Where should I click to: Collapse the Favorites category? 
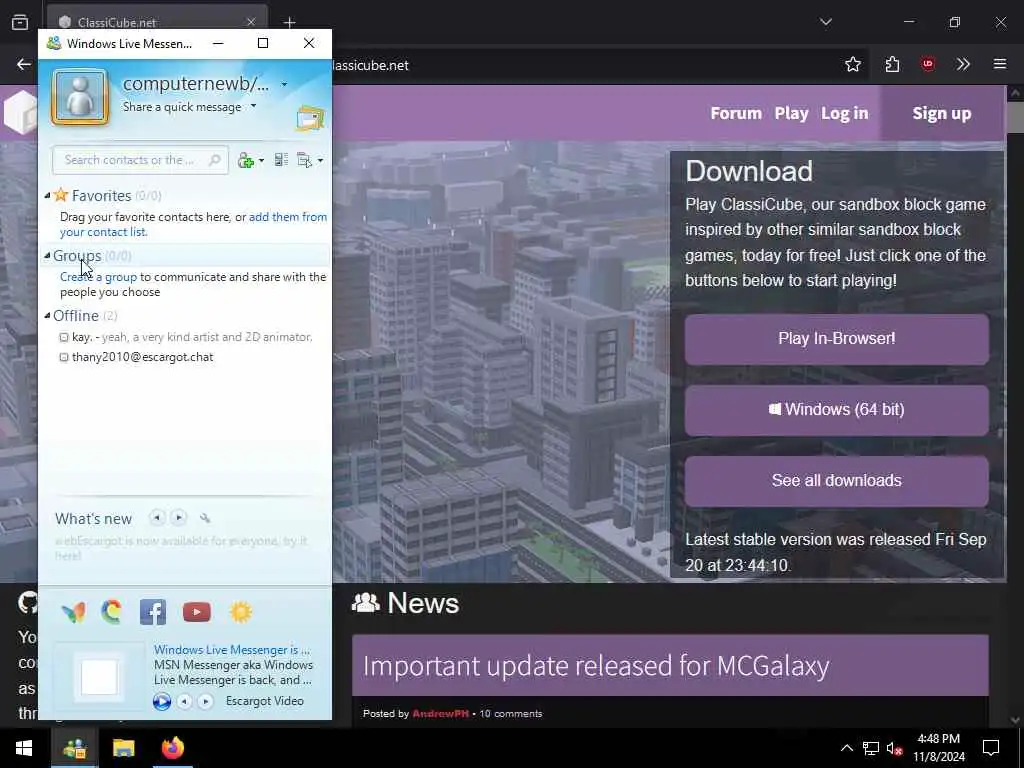tap(47, 195)
